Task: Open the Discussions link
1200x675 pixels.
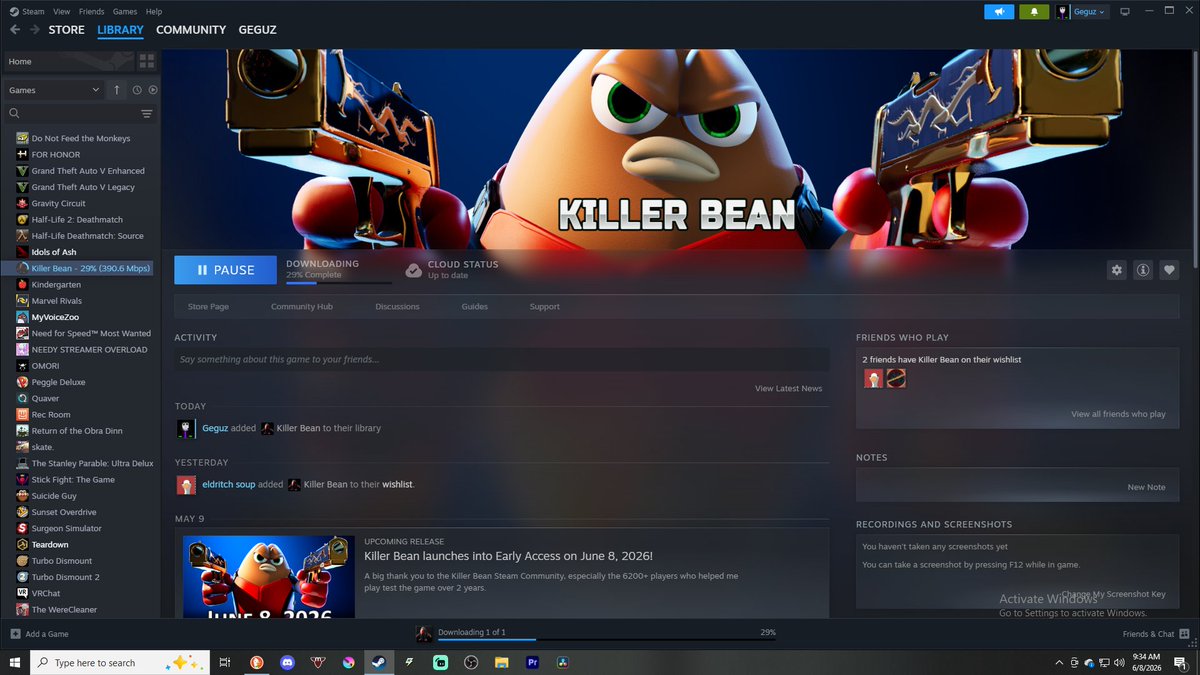Action: click(x=397, y=307)
